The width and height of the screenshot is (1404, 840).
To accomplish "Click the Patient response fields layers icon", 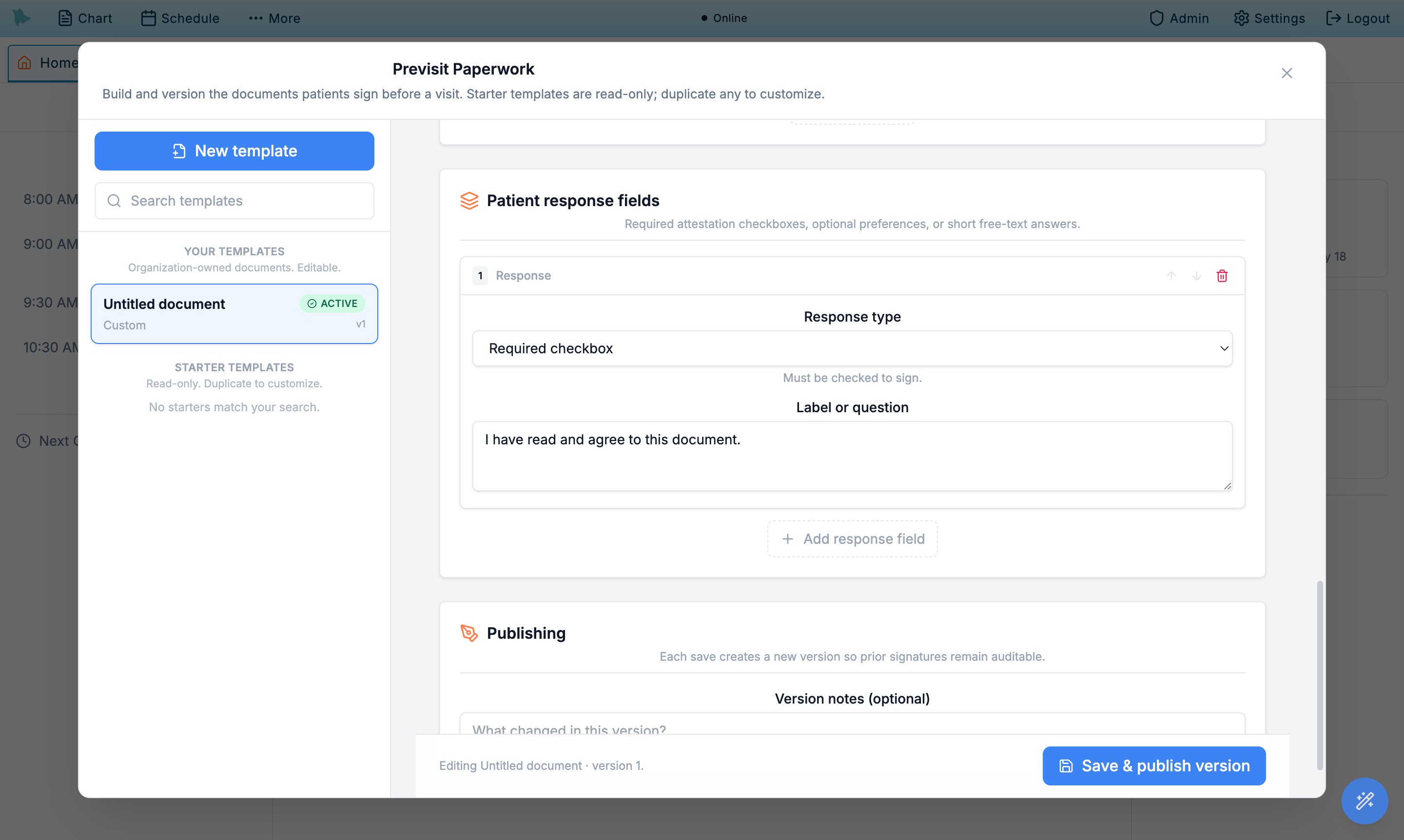I will point(469,200).
